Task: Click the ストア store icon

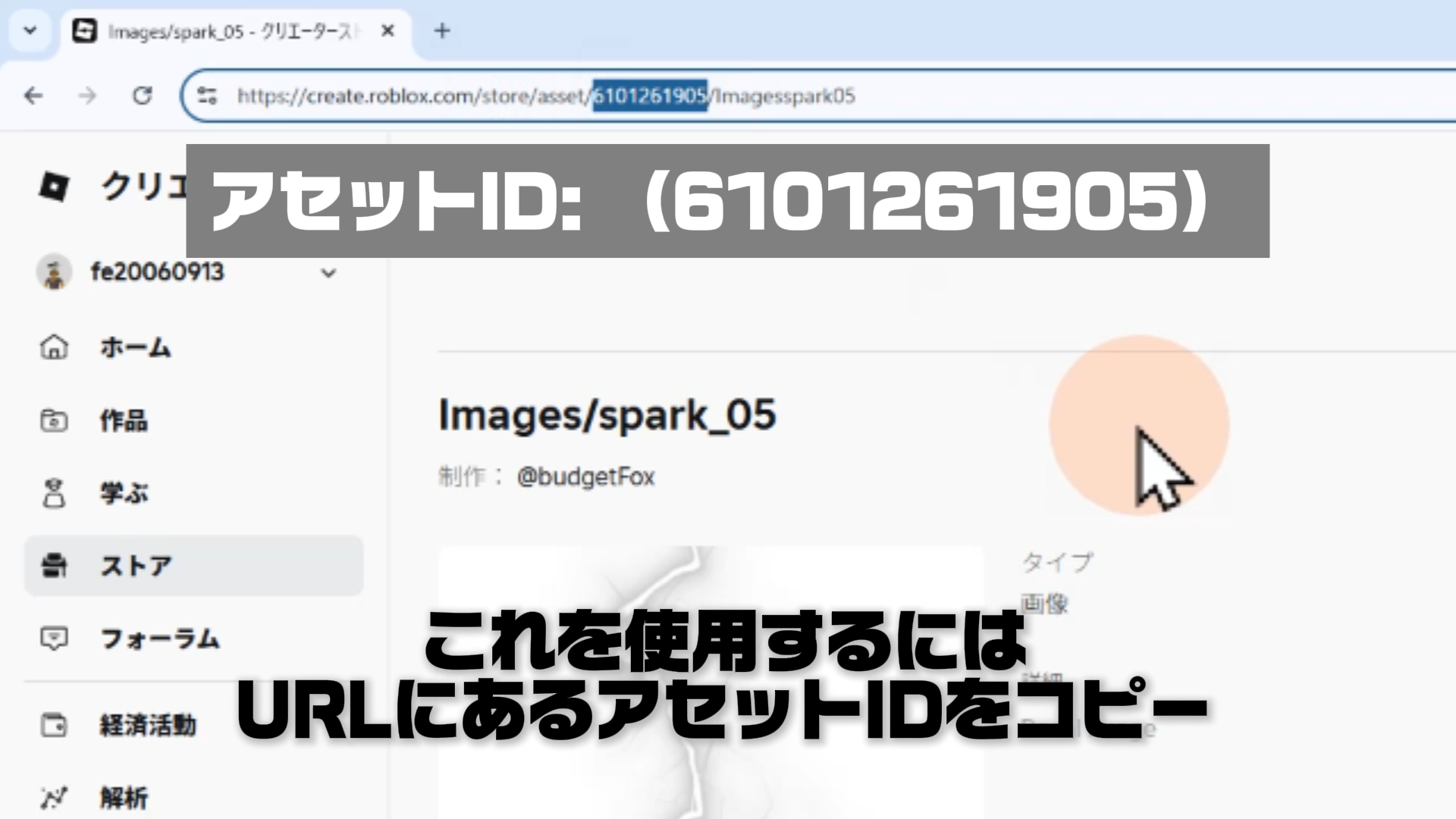Action: [x=54, y=566]
